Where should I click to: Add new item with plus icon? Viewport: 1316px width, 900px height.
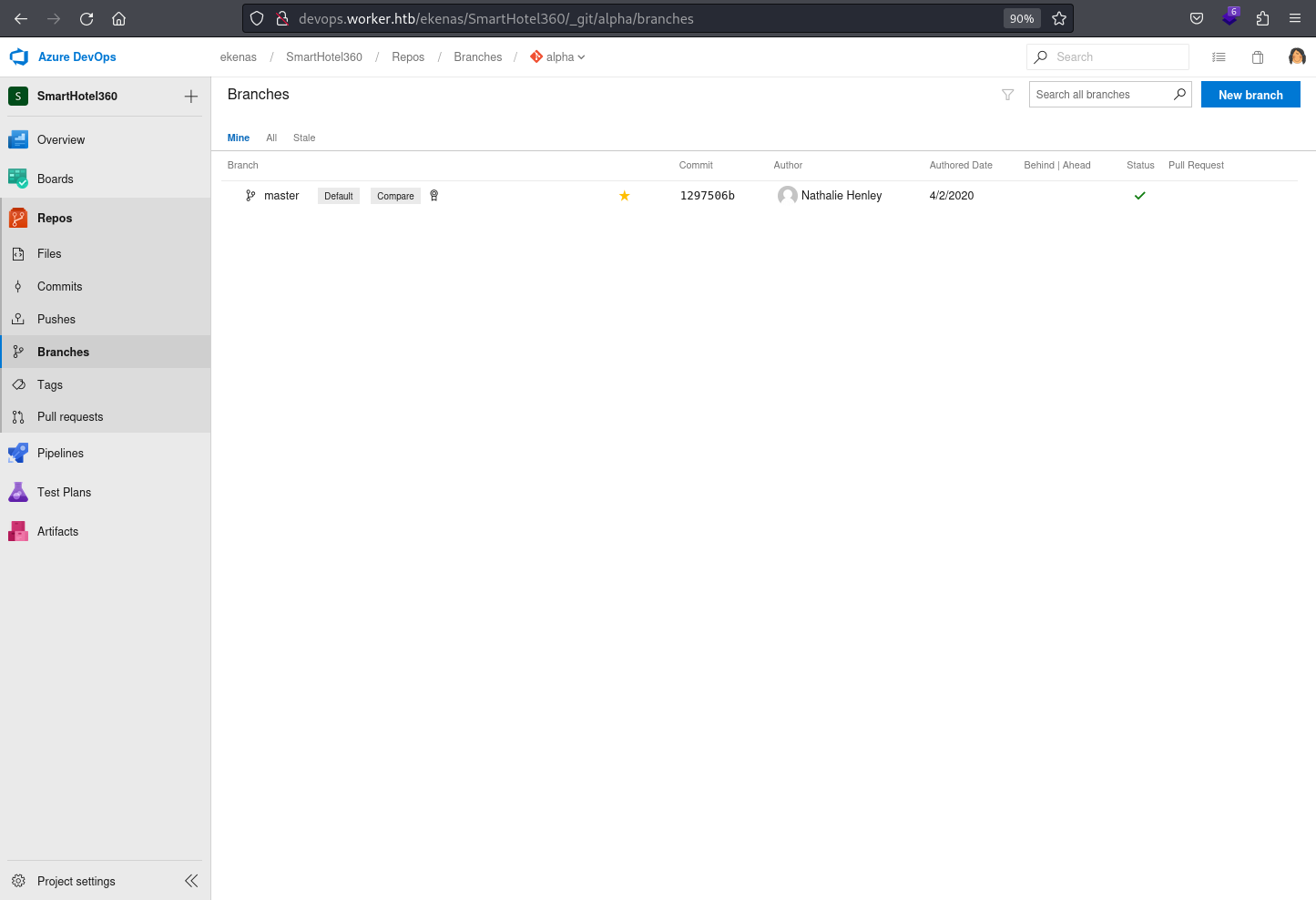pos(191,96)
